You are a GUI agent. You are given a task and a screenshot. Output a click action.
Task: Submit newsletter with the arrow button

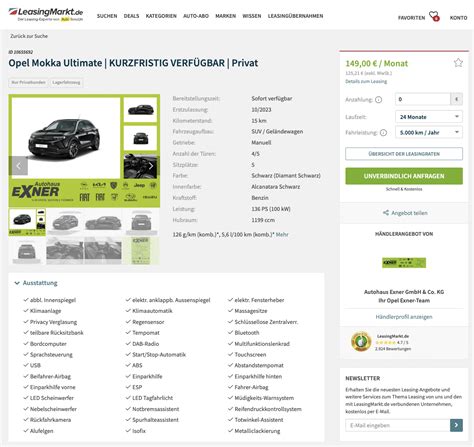[456, 425]
